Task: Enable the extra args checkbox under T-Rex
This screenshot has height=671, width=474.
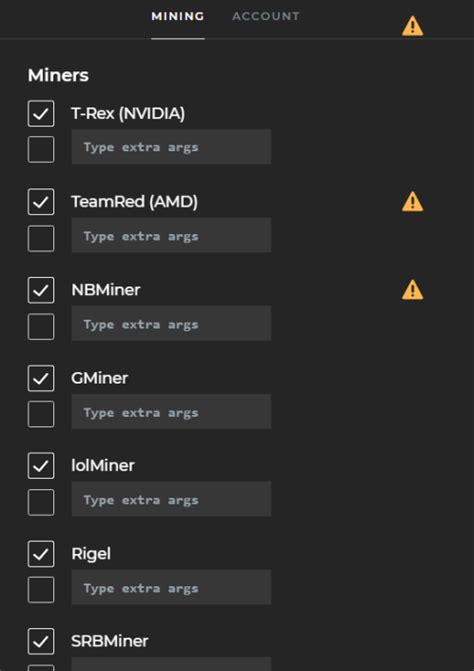Action: coord(41,149)
